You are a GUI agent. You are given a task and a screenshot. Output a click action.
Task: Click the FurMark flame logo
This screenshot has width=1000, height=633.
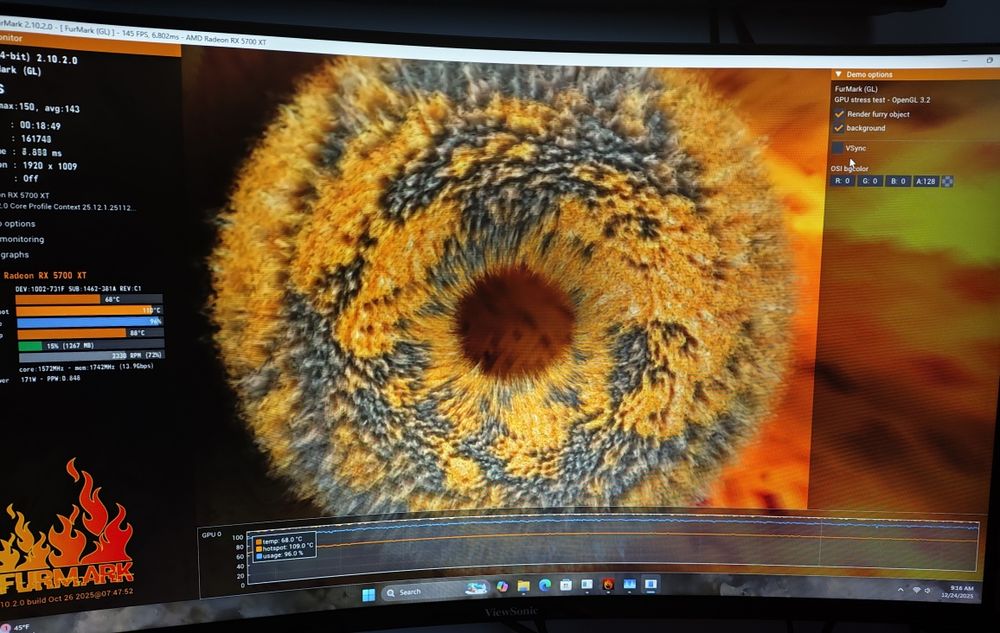pos(66,526)
